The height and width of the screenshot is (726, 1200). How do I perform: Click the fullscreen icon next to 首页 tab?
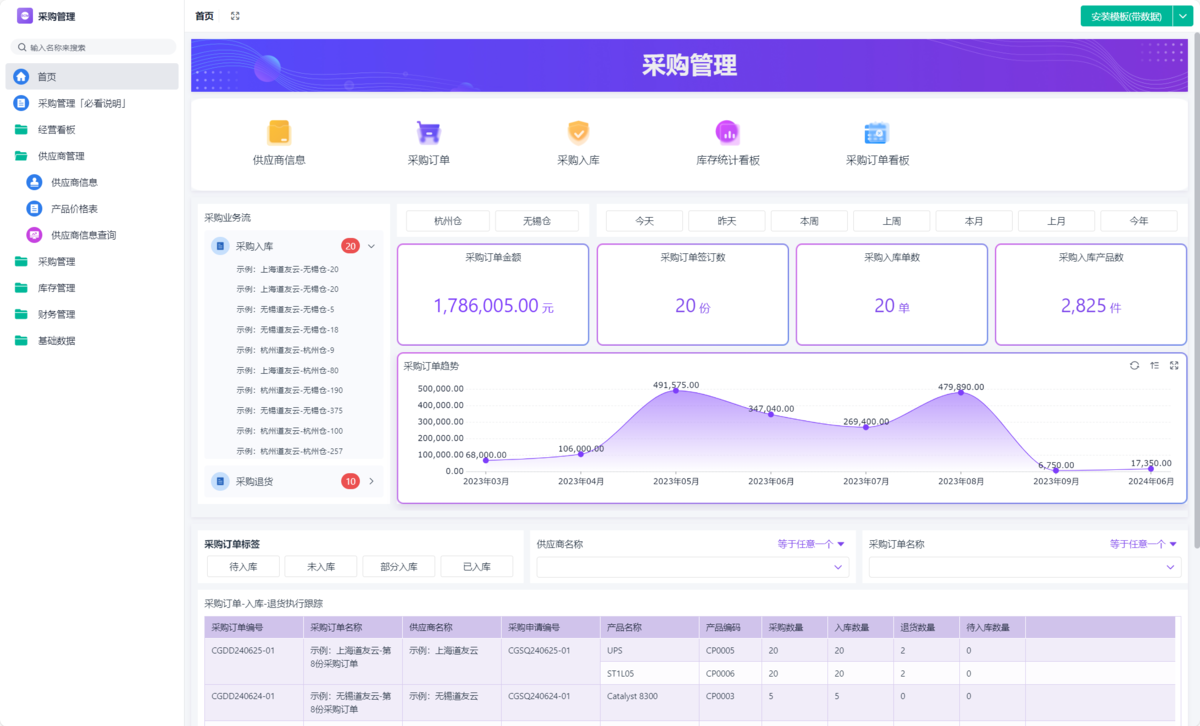point(235,16)
